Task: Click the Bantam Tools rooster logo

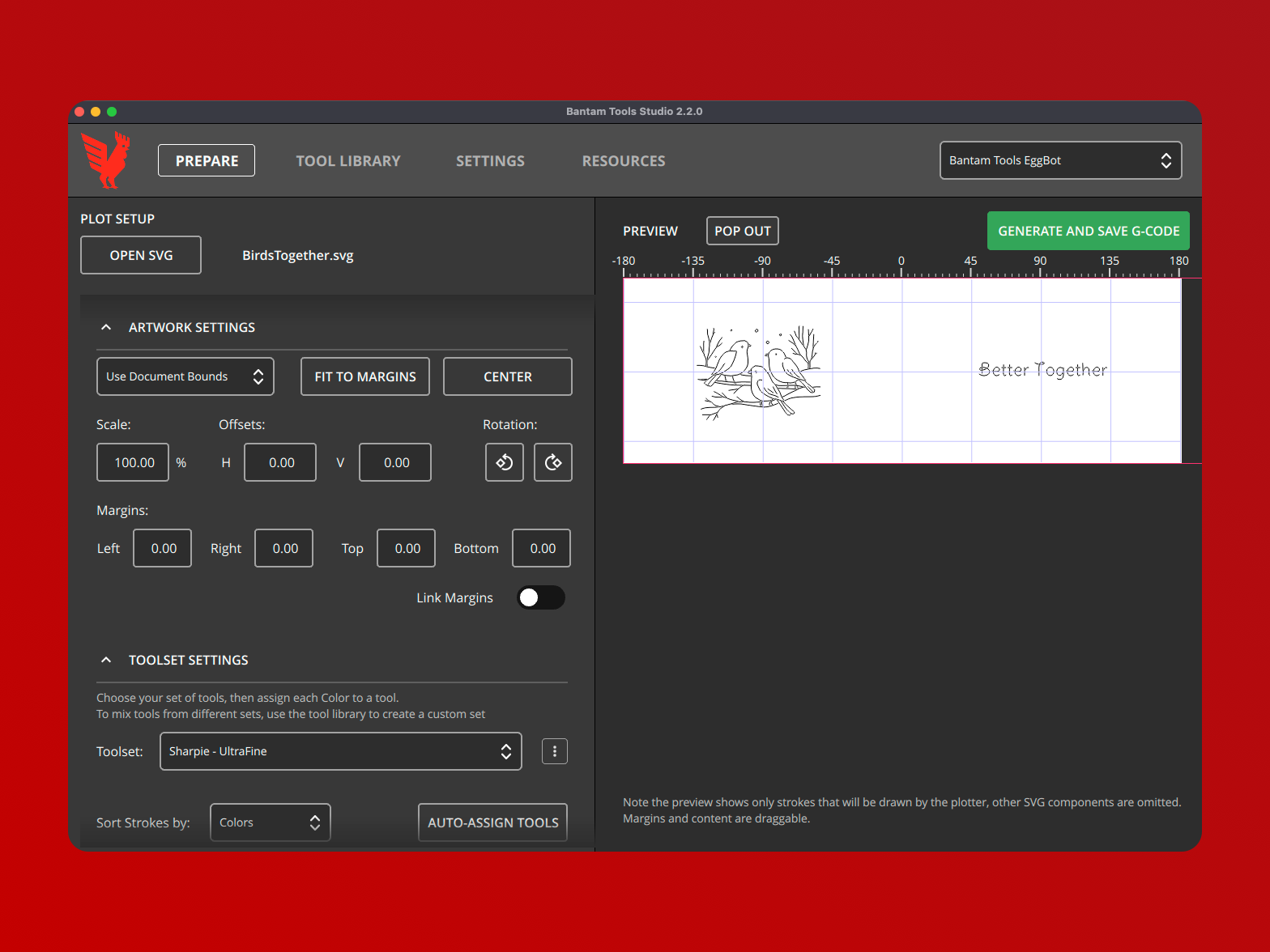Action: [x=105, y=159]
